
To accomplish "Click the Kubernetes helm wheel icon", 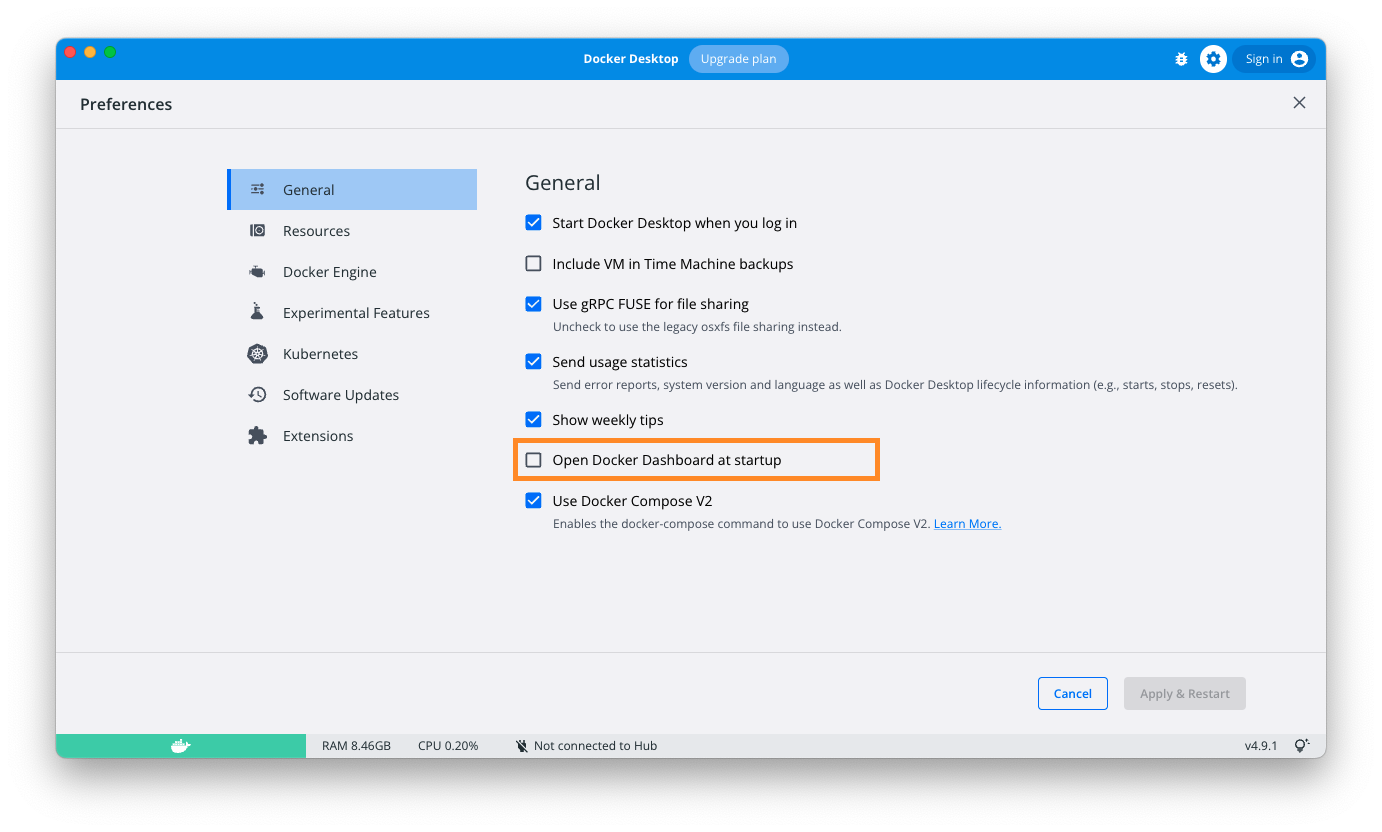I will point(258,353).
